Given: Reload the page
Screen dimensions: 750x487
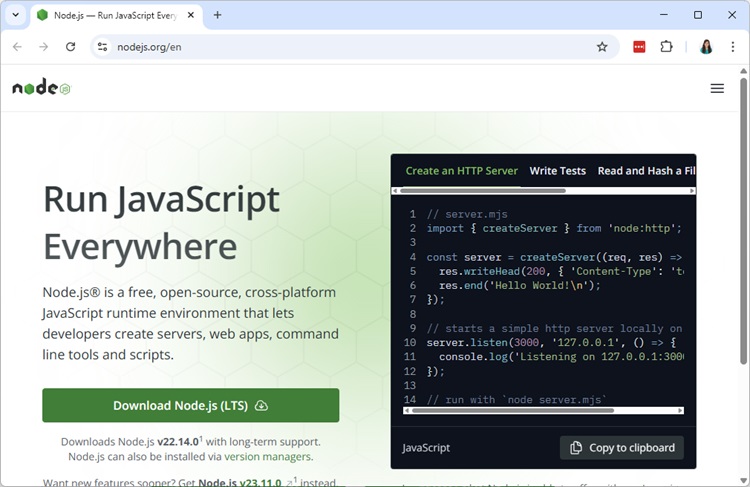Looking at the screenshot, I should pyautogui.click(x=70, y=47).
